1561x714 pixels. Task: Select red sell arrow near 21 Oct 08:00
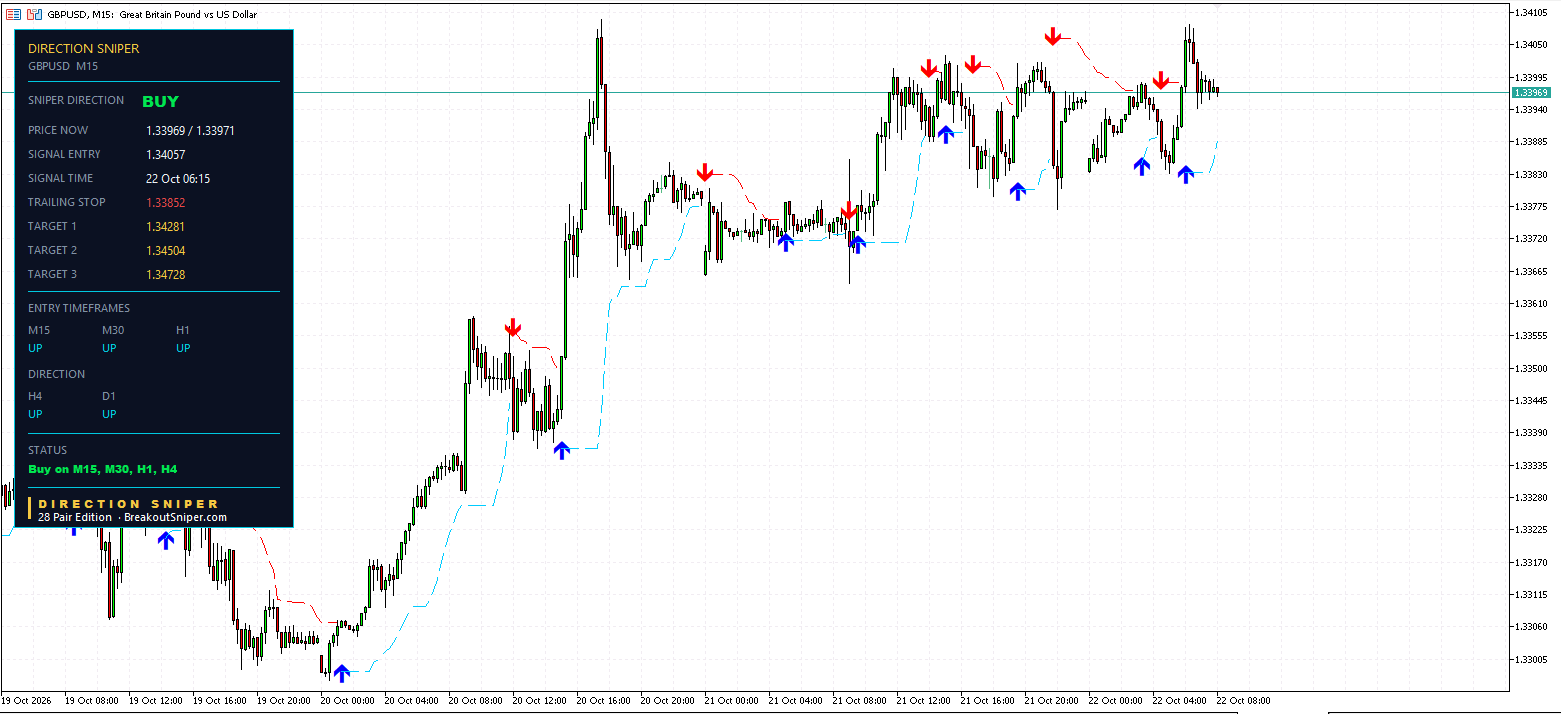point(849,210)
